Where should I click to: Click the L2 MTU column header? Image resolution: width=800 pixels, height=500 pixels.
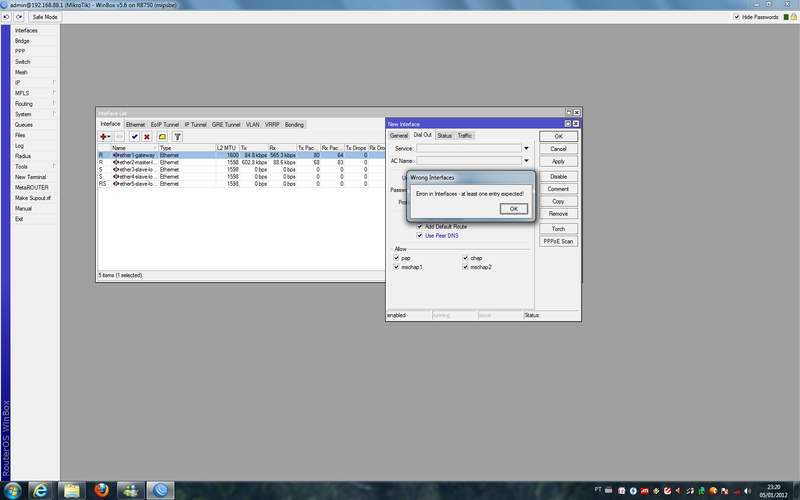[227, 148]
